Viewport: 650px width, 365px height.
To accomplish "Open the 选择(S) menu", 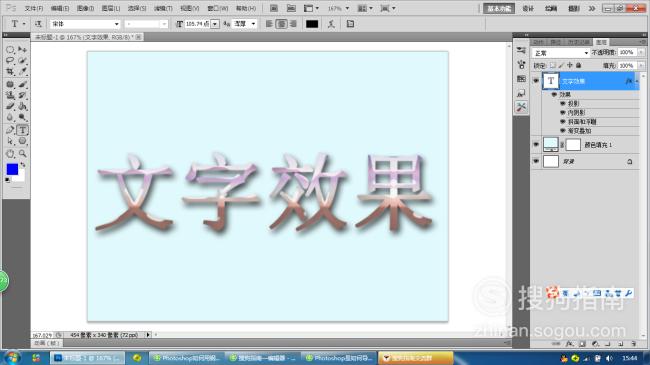I will (137, 8).
